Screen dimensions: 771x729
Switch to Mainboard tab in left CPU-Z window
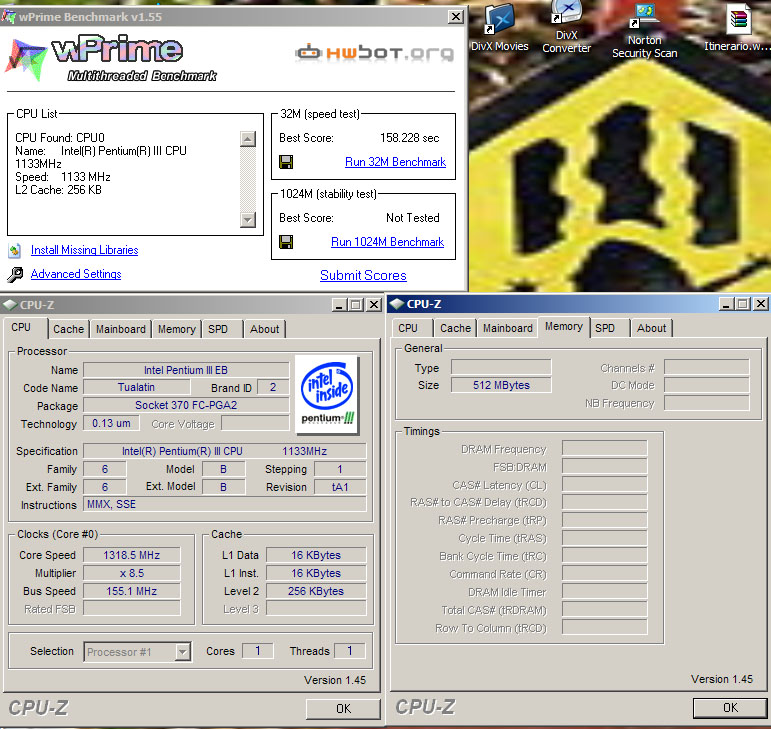click(x=120, y=329)
